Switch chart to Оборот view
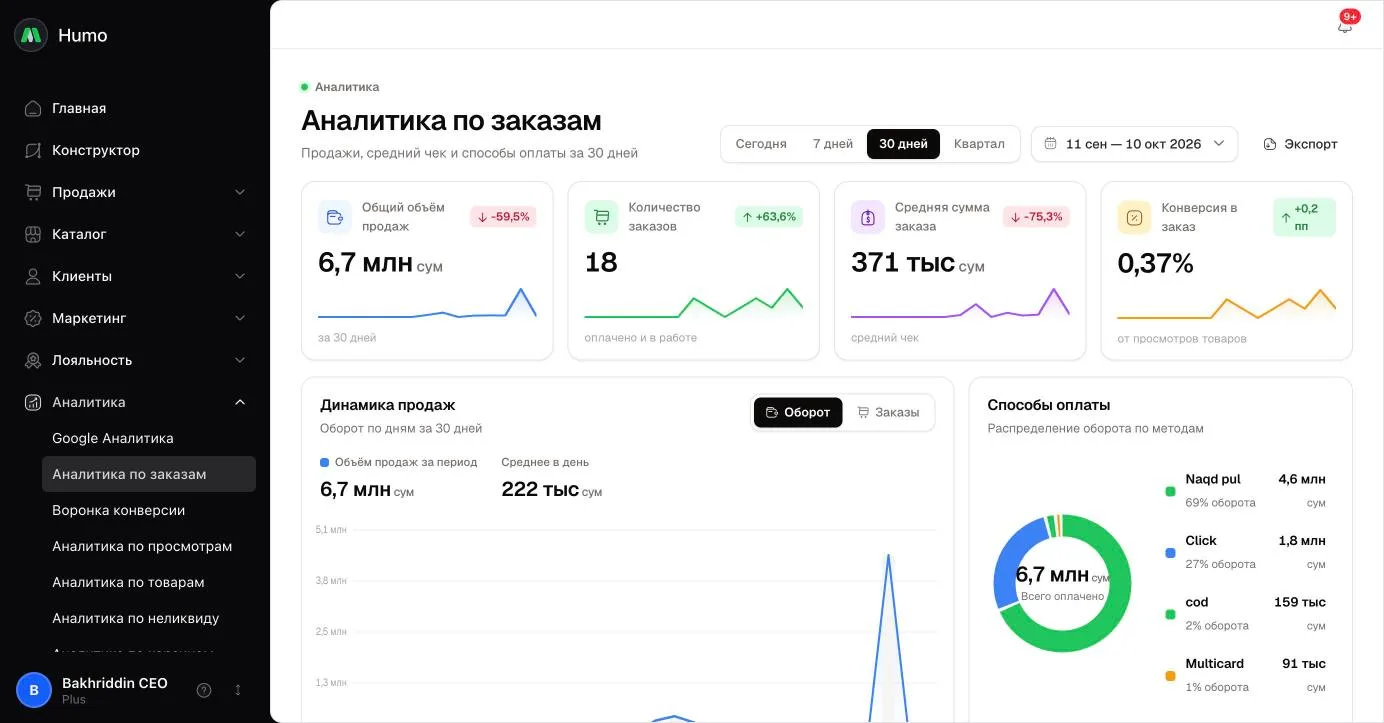 click(x=798, y=412)
